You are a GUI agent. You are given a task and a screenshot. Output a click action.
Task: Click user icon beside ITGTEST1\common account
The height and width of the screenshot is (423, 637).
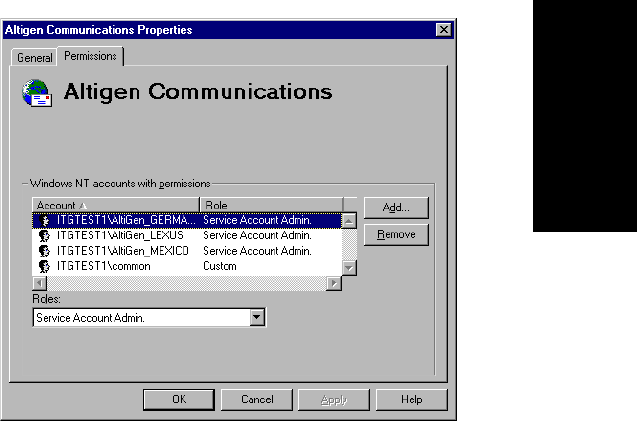click(44, 267)
